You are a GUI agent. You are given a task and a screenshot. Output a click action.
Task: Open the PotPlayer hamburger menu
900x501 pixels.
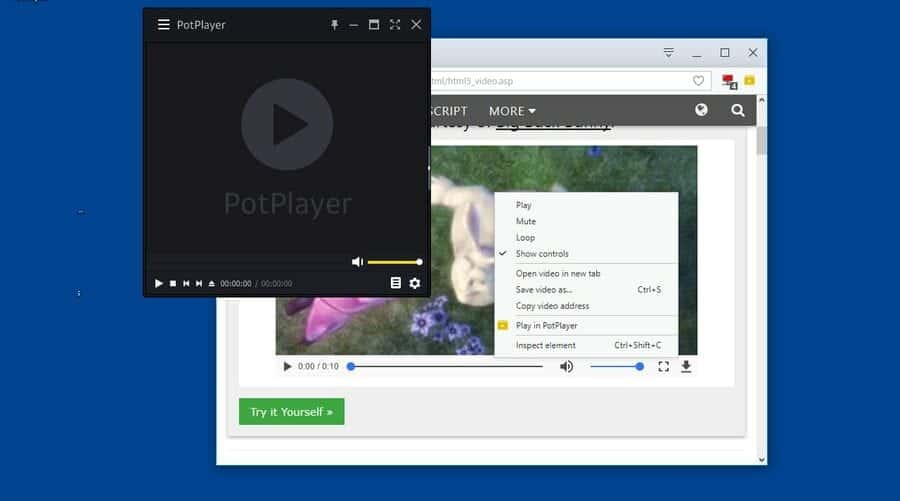pos(164,25)
